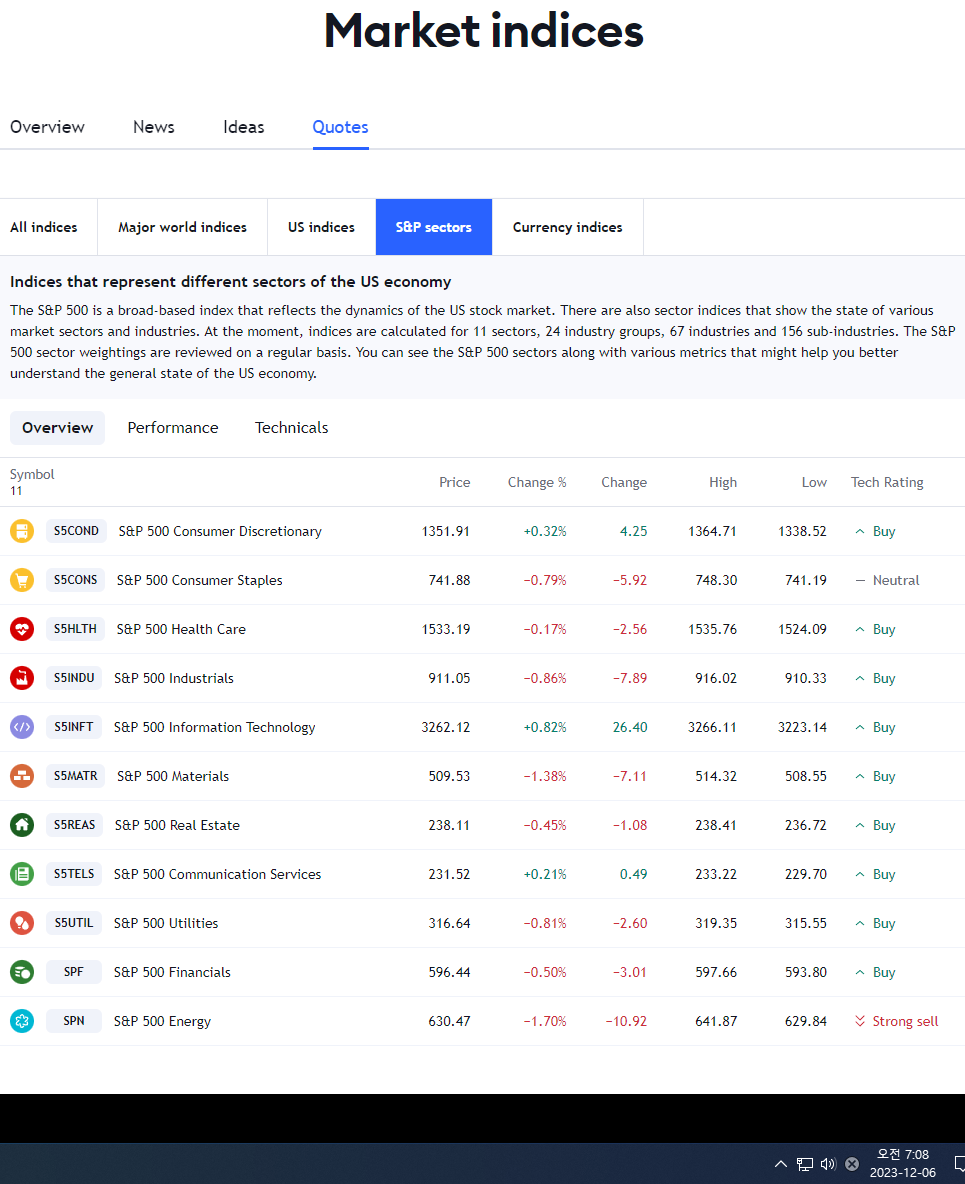
Task: Click the Health Care heart icon
Action: pyautogui.click(x=22, y=629)
